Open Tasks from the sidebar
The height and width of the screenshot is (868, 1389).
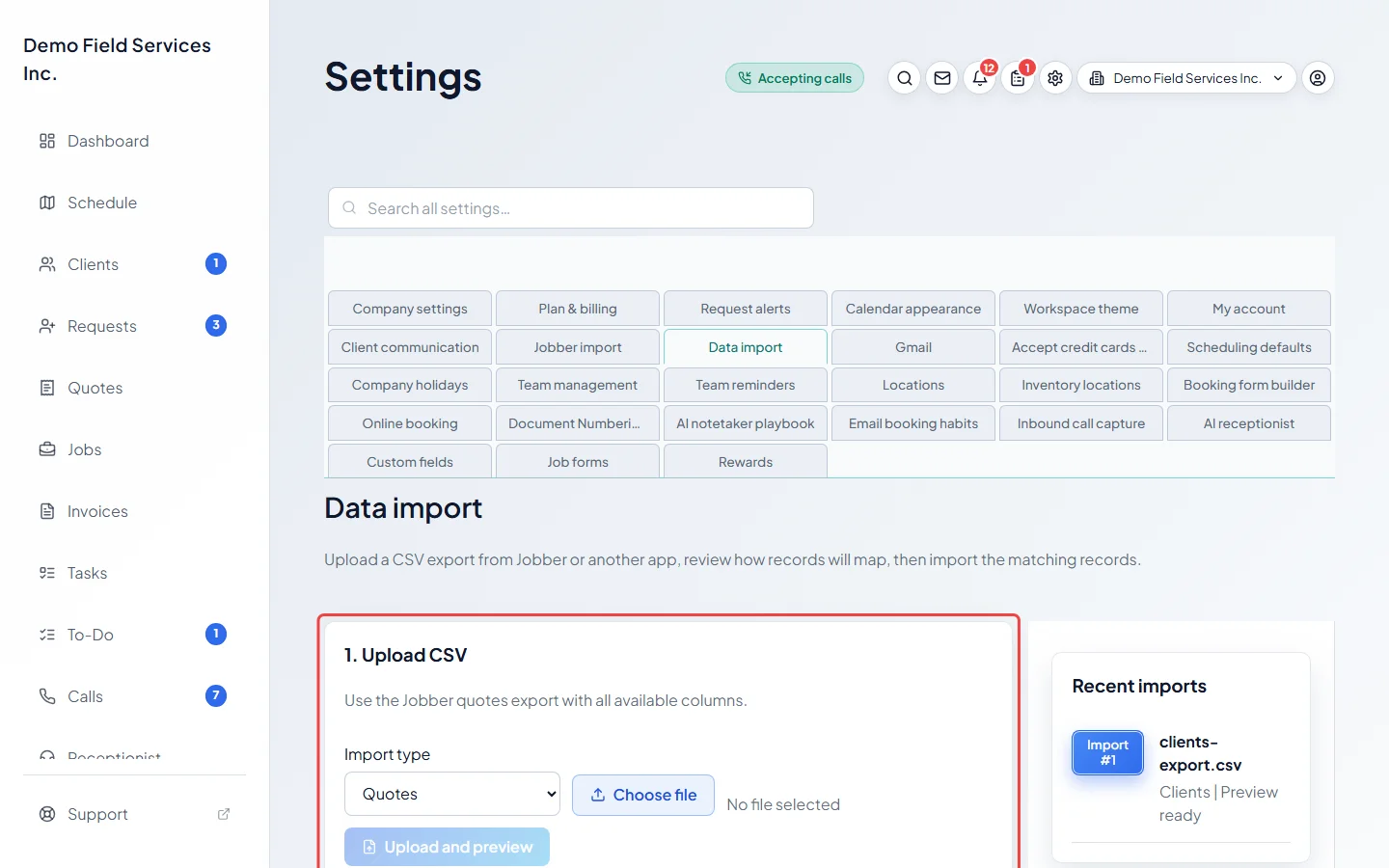(x=134, y=573)
